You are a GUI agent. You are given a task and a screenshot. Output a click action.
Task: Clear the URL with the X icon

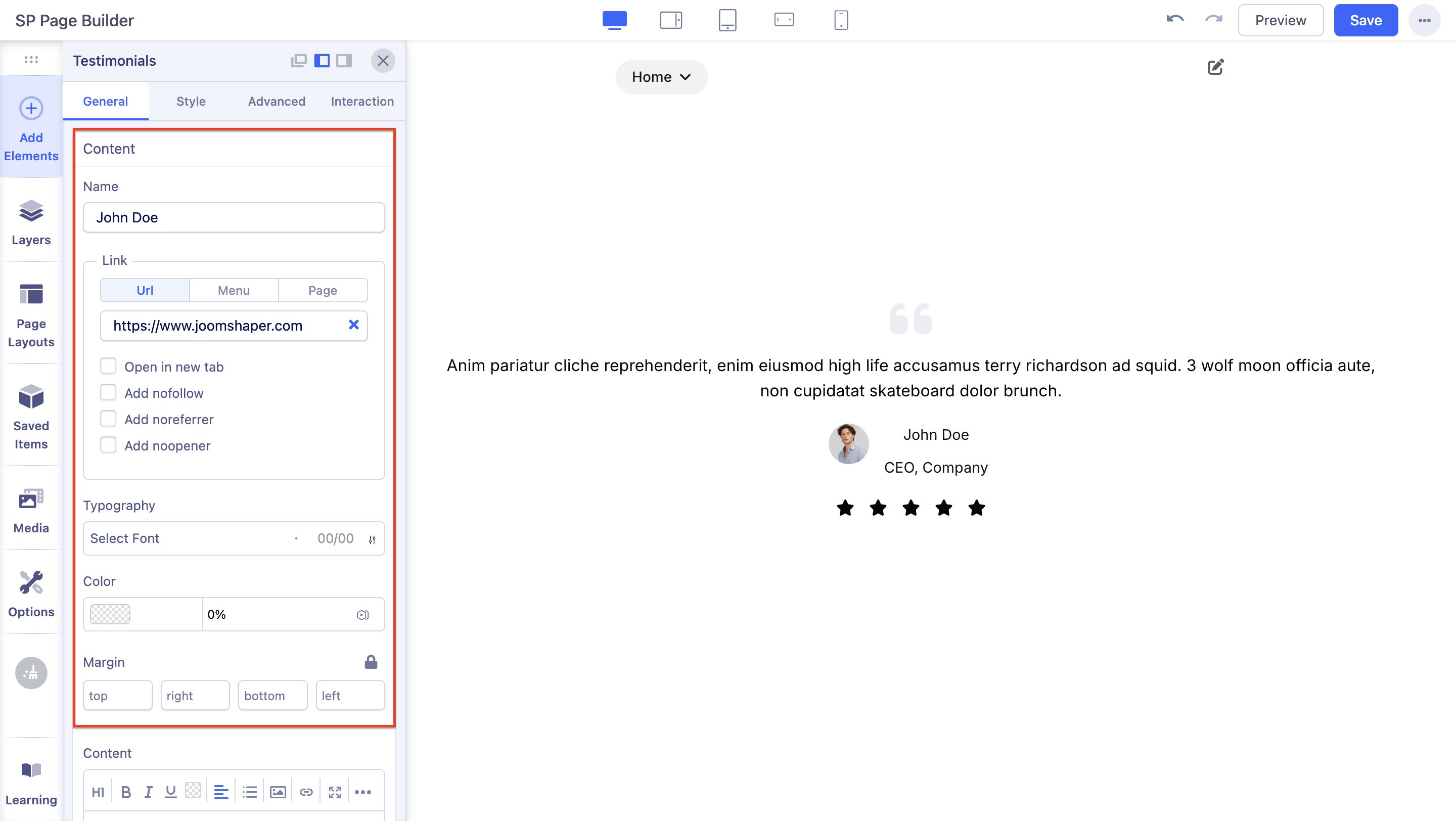pyautogui.click(x=354, y=325)
